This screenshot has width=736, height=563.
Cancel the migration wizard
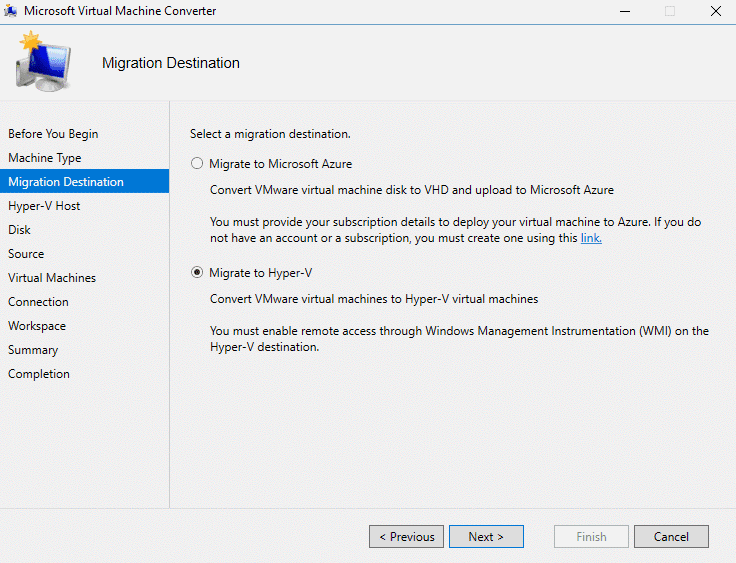click(671, 537)
